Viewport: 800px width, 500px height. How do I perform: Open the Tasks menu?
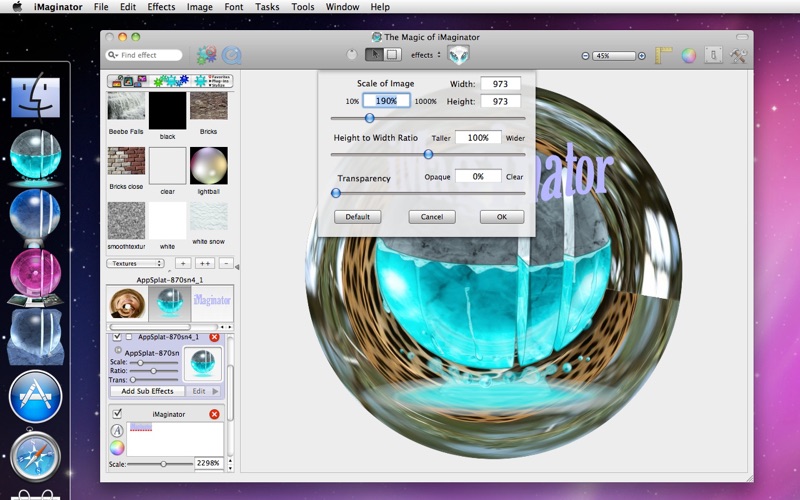coord(267,7)
